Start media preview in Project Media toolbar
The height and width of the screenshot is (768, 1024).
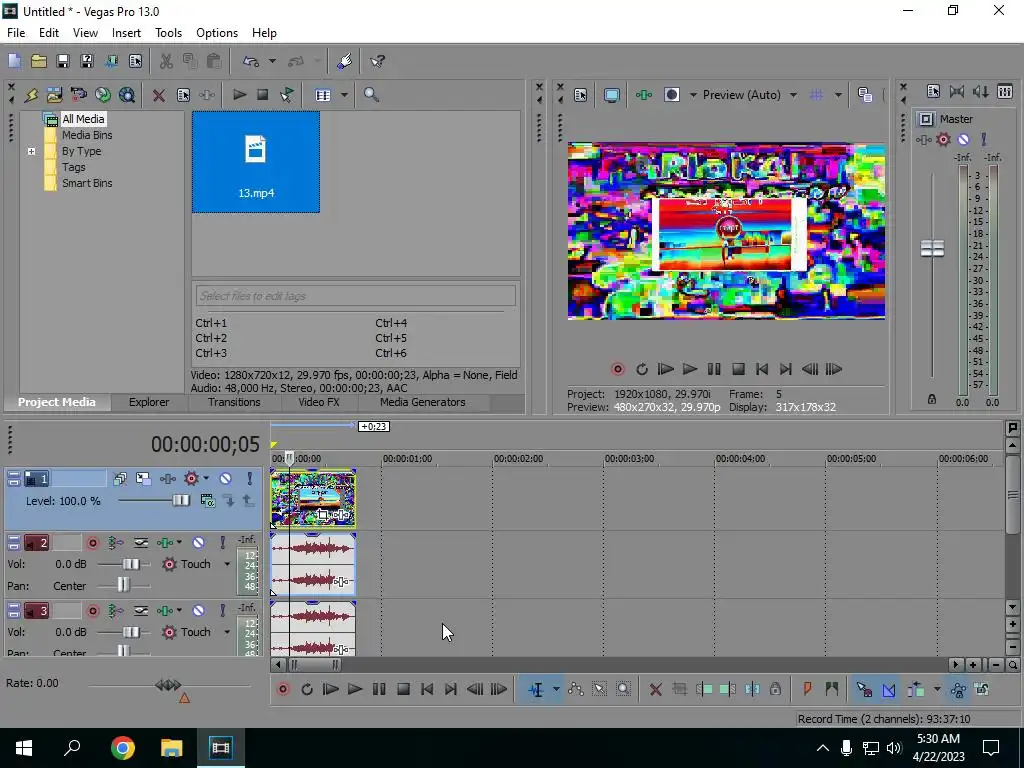240,95
